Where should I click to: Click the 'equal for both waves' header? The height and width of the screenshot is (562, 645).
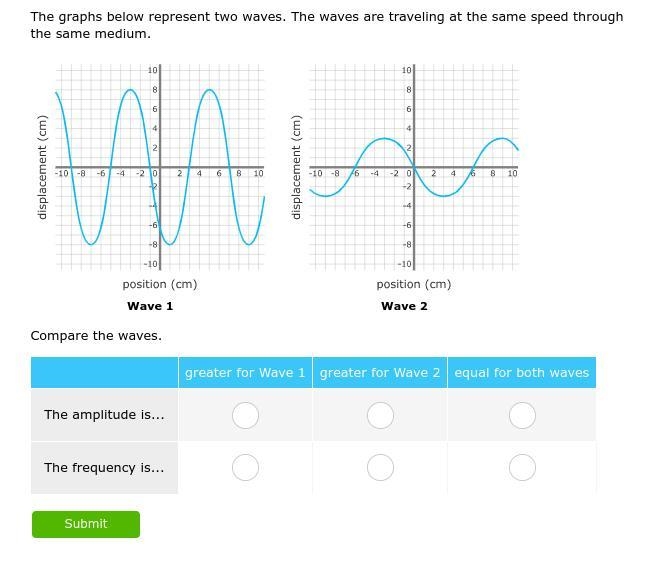click(522, 373)
